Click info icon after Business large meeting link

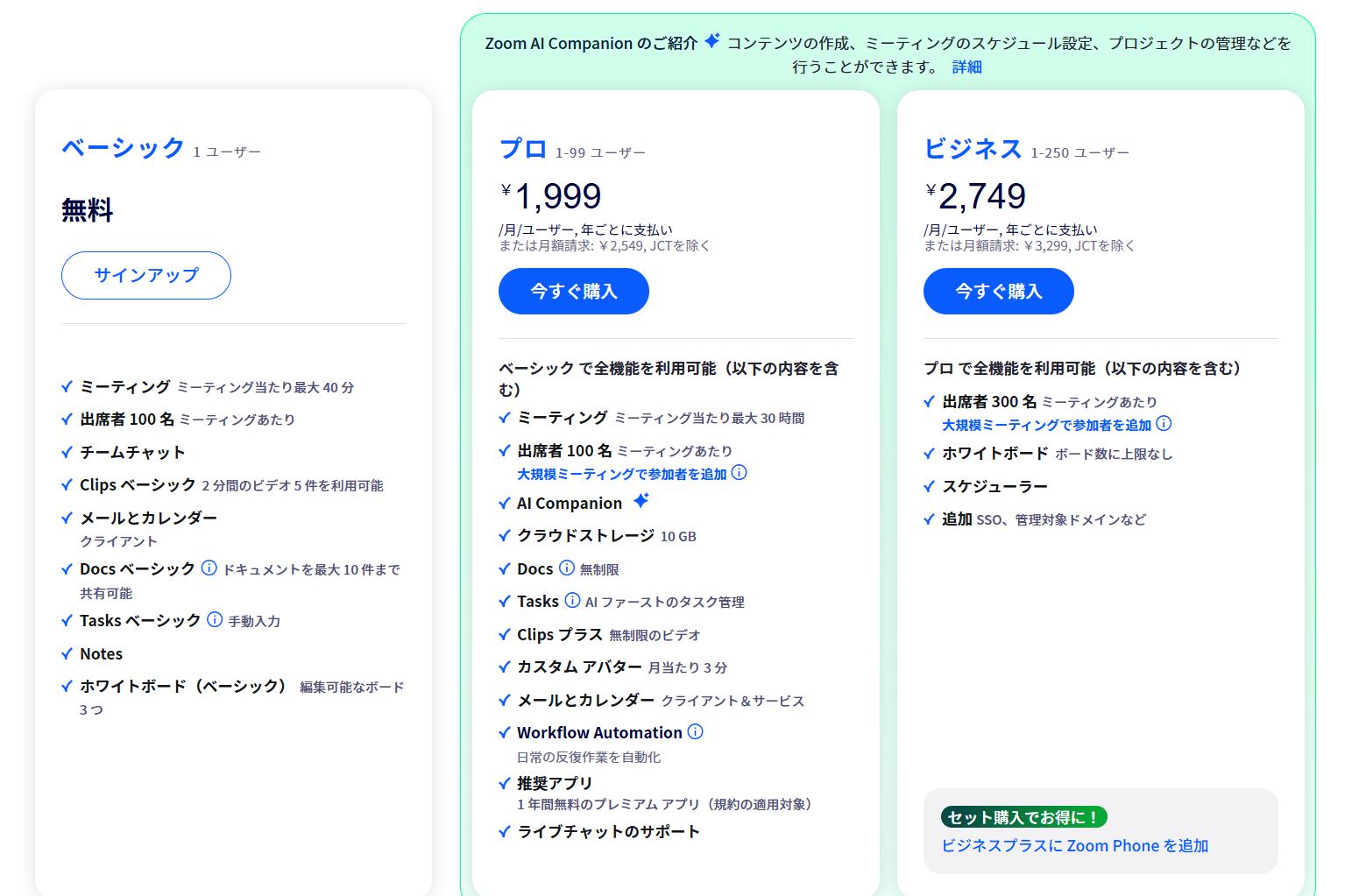[x=1164, y=424]
